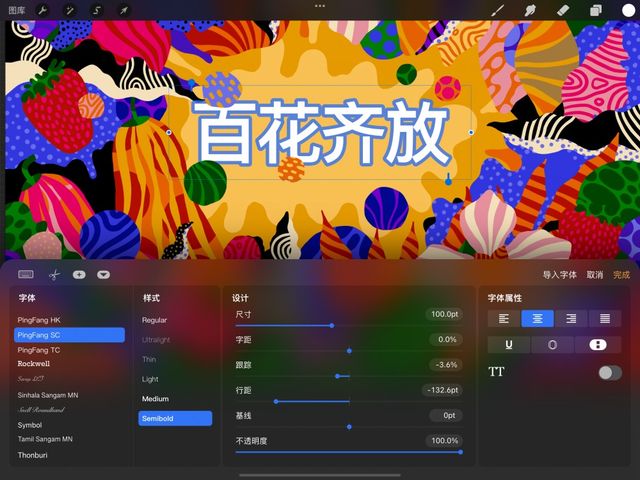640x480 pixels.
Task: Select the Eraser tool
Action: (562, 10)
